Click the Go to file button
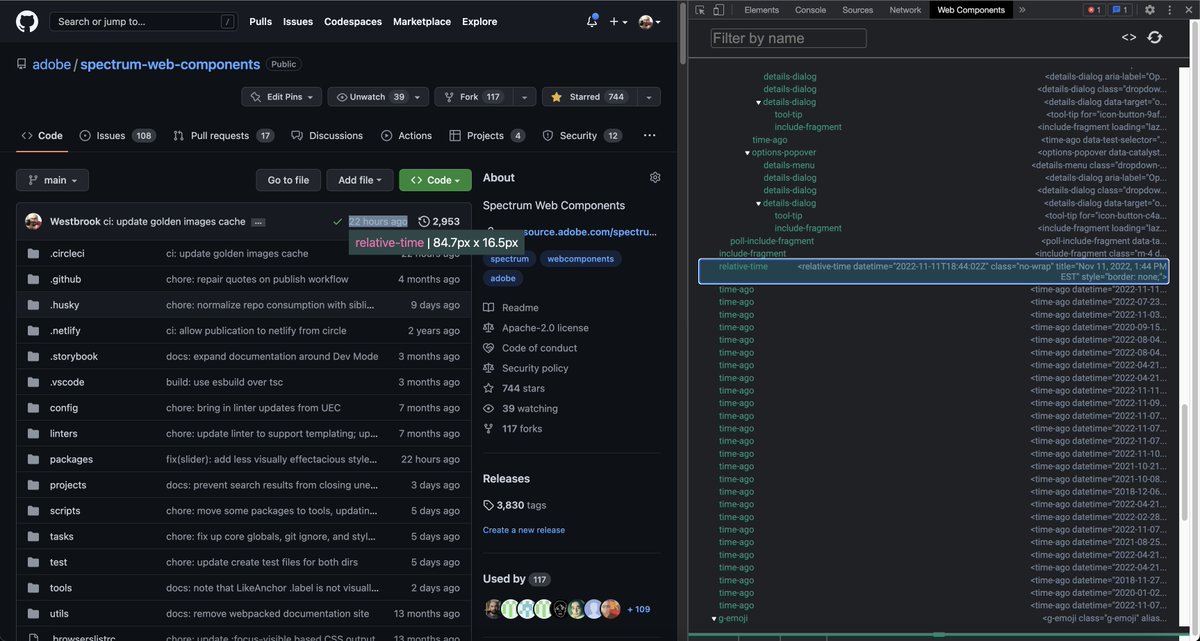This screenshot has width=1200, height=641. (288, 180)
